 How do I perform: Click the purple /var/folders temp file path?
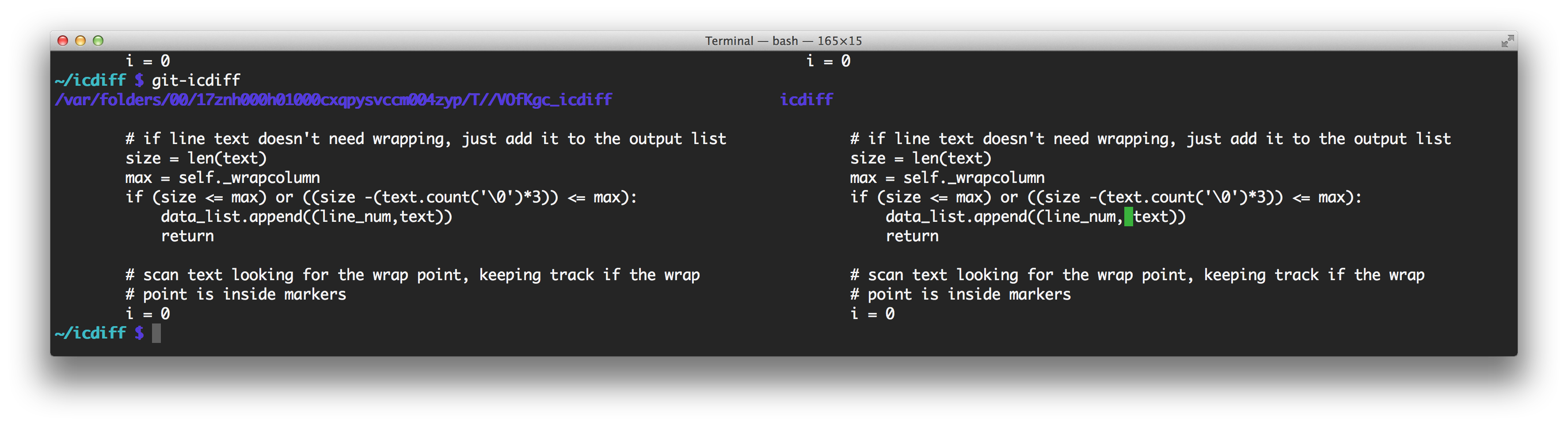click(x=334, y=100)
